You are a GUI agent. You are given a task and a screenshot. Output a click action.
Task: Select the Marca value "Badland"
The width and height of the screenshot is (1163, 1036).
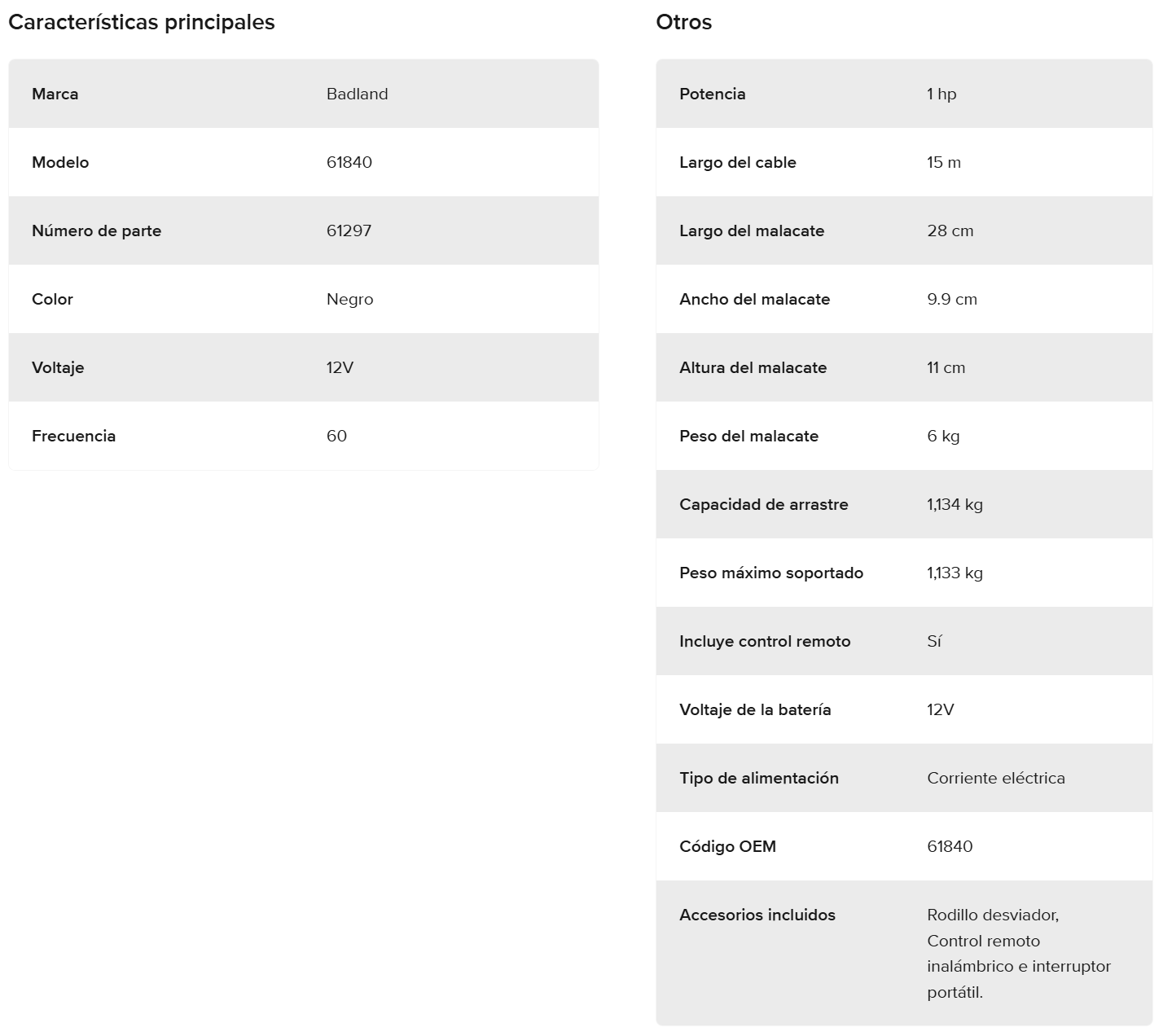click(x=357, y=94)
